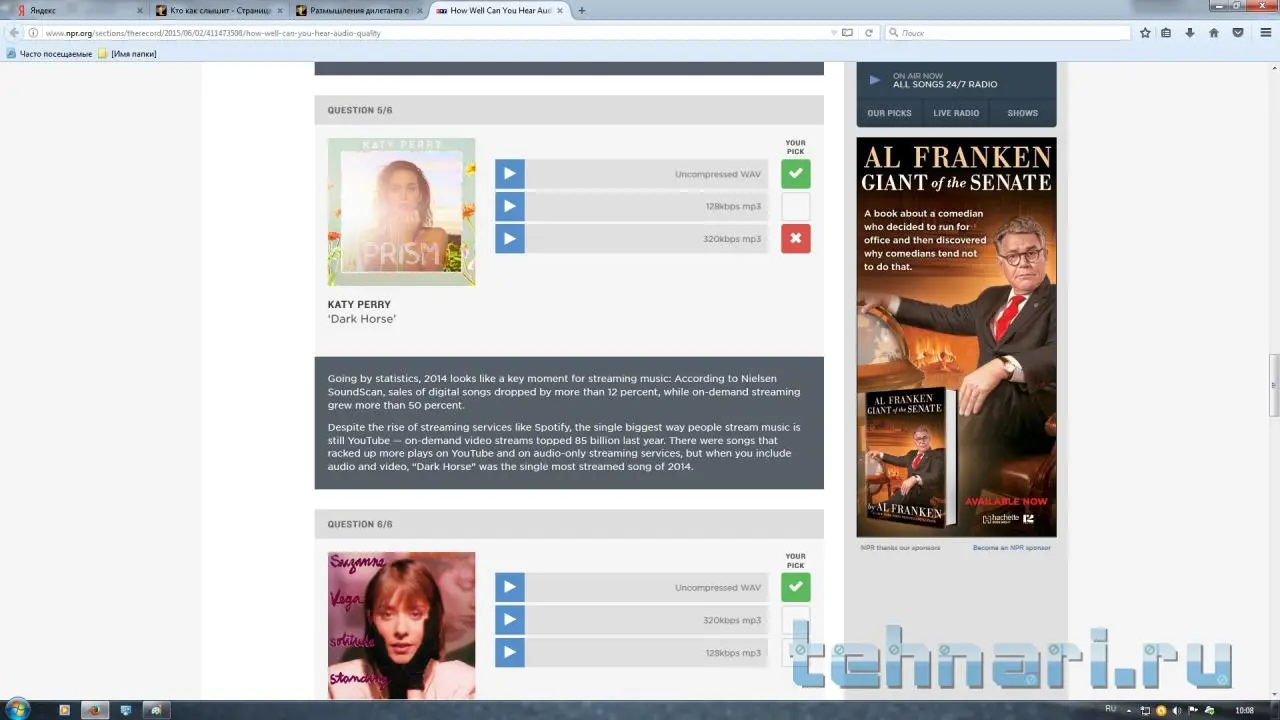This screenshot has height=720, width=1280.
Task: Open the clock showing 10:08
Action: click(1244, 710)
